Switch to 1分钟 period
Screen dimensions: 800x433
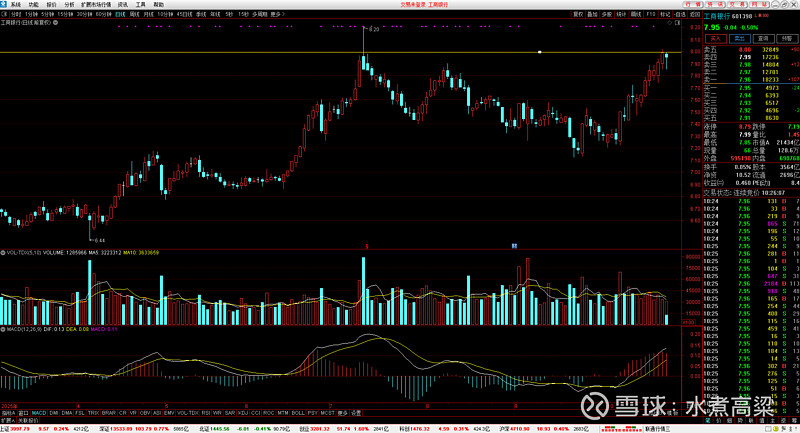[x=32, y=14]
